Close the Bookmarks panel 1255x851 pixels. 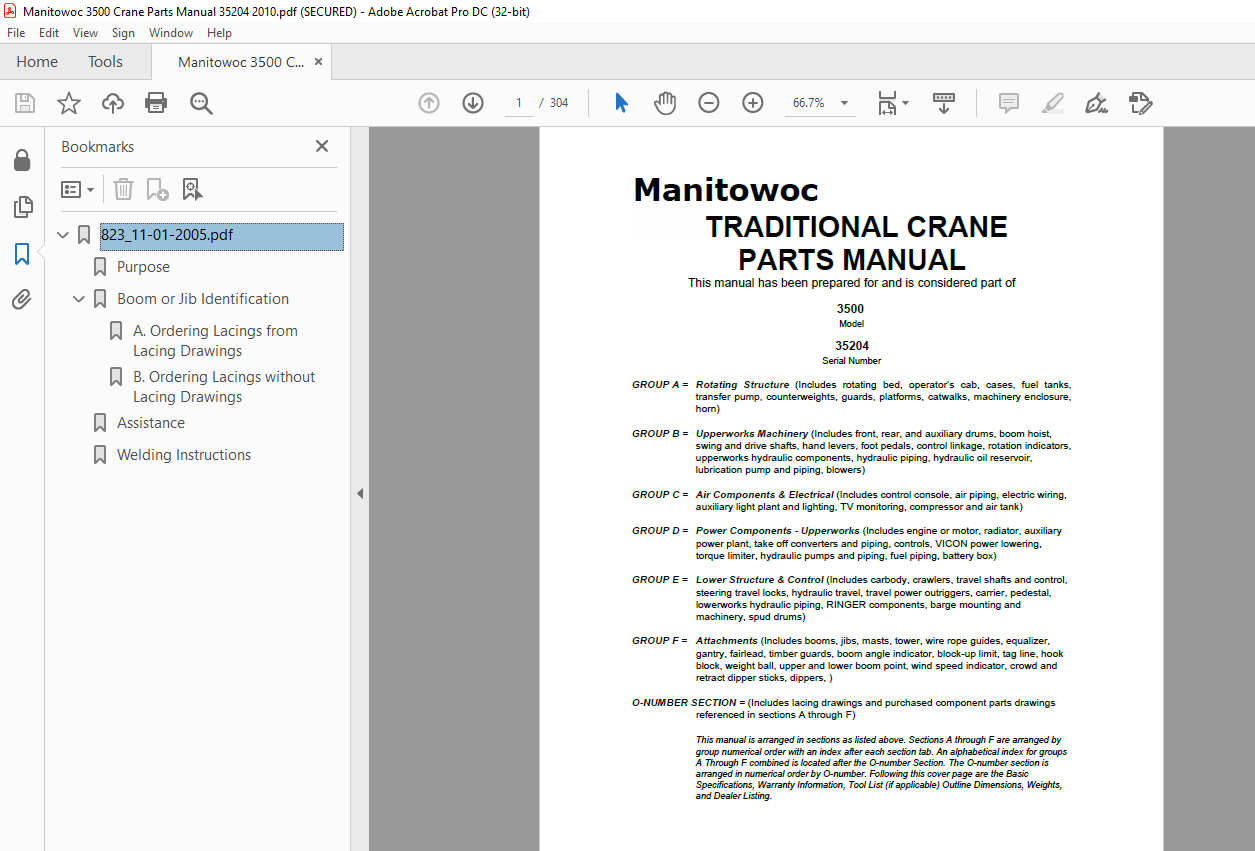point(322,146)
